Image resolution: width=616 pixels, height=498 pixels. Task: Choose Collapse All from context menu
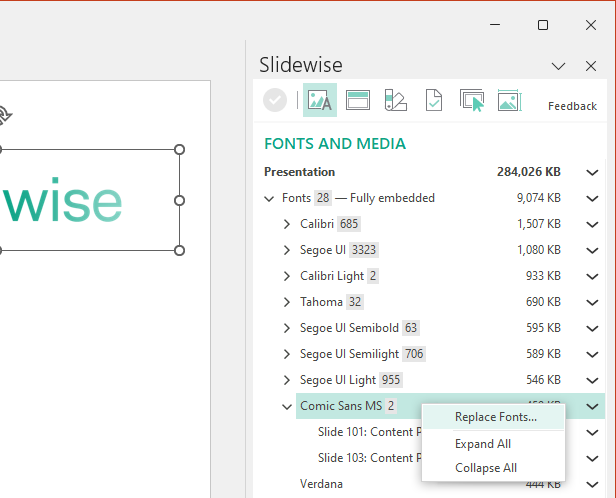pos(493,468)
